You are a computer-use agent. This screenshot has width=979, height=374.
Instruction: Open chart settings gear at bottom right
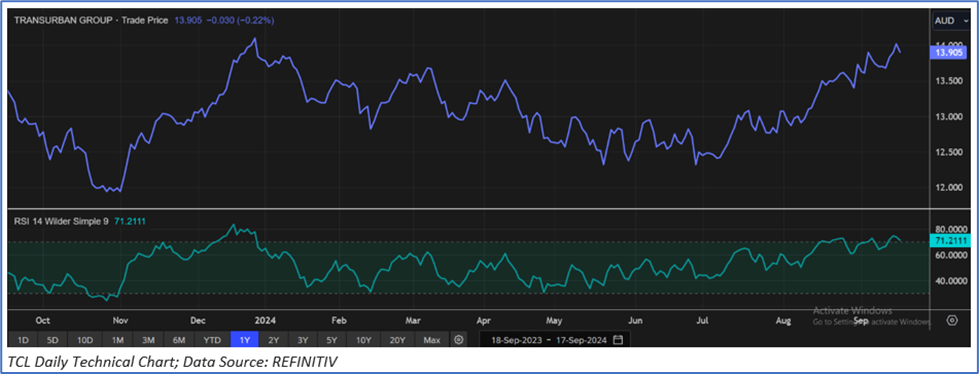(952, 320)
